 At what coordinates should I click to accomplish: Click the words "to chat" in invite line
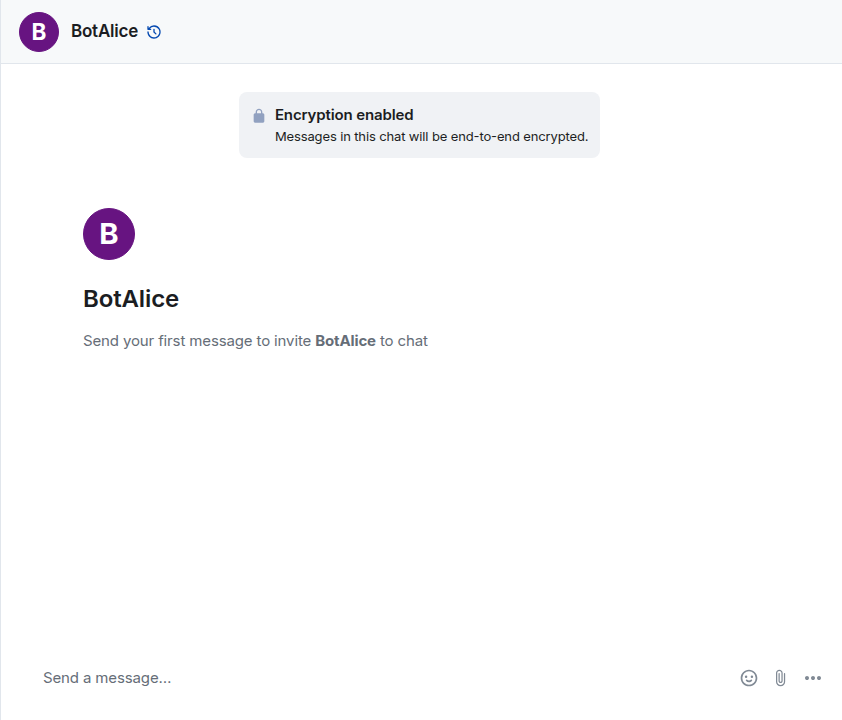(x=404, y=341)
